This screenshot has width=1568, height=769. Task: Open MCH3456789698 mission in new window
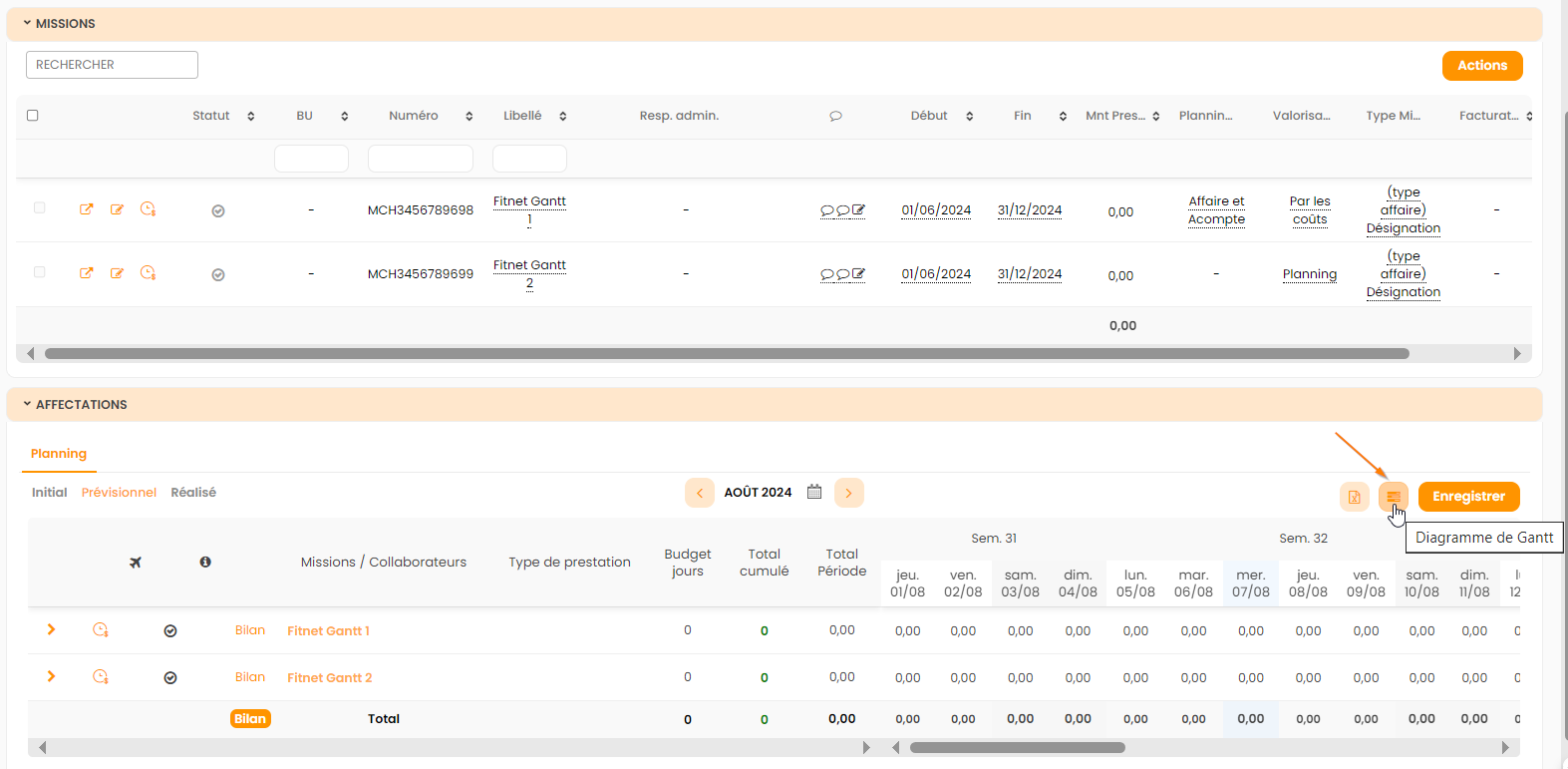pos(87,209)
